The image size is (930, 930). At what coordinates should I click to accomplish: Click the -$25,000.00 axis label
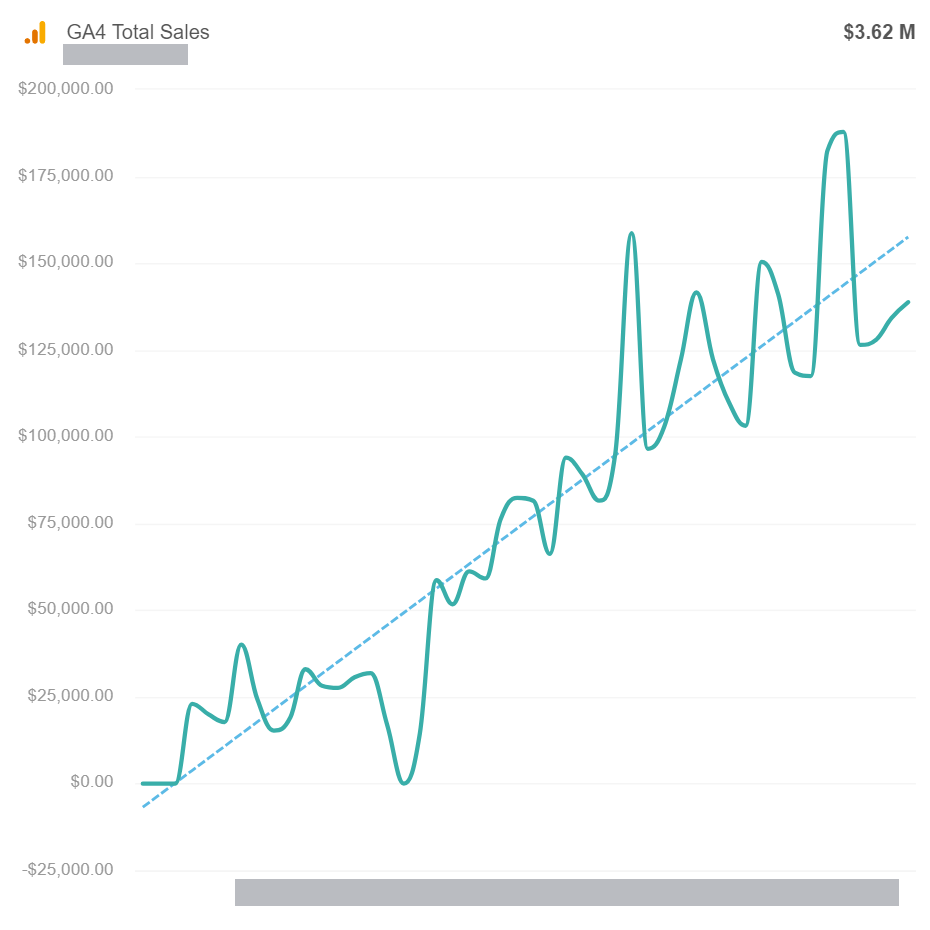pos(68,870)
